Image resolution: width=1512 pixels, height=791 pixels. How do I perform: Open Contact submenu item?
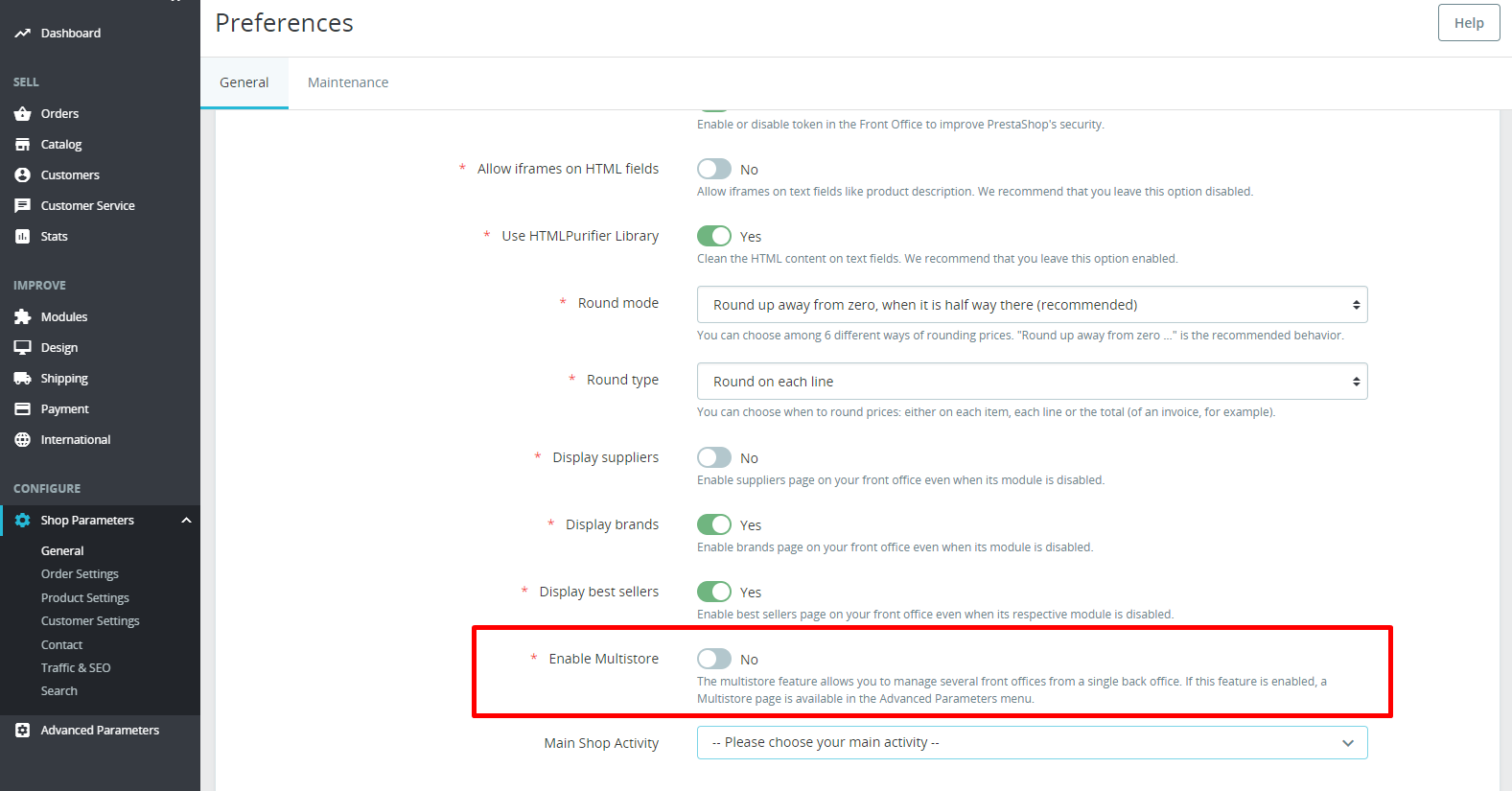pos(62,645)
